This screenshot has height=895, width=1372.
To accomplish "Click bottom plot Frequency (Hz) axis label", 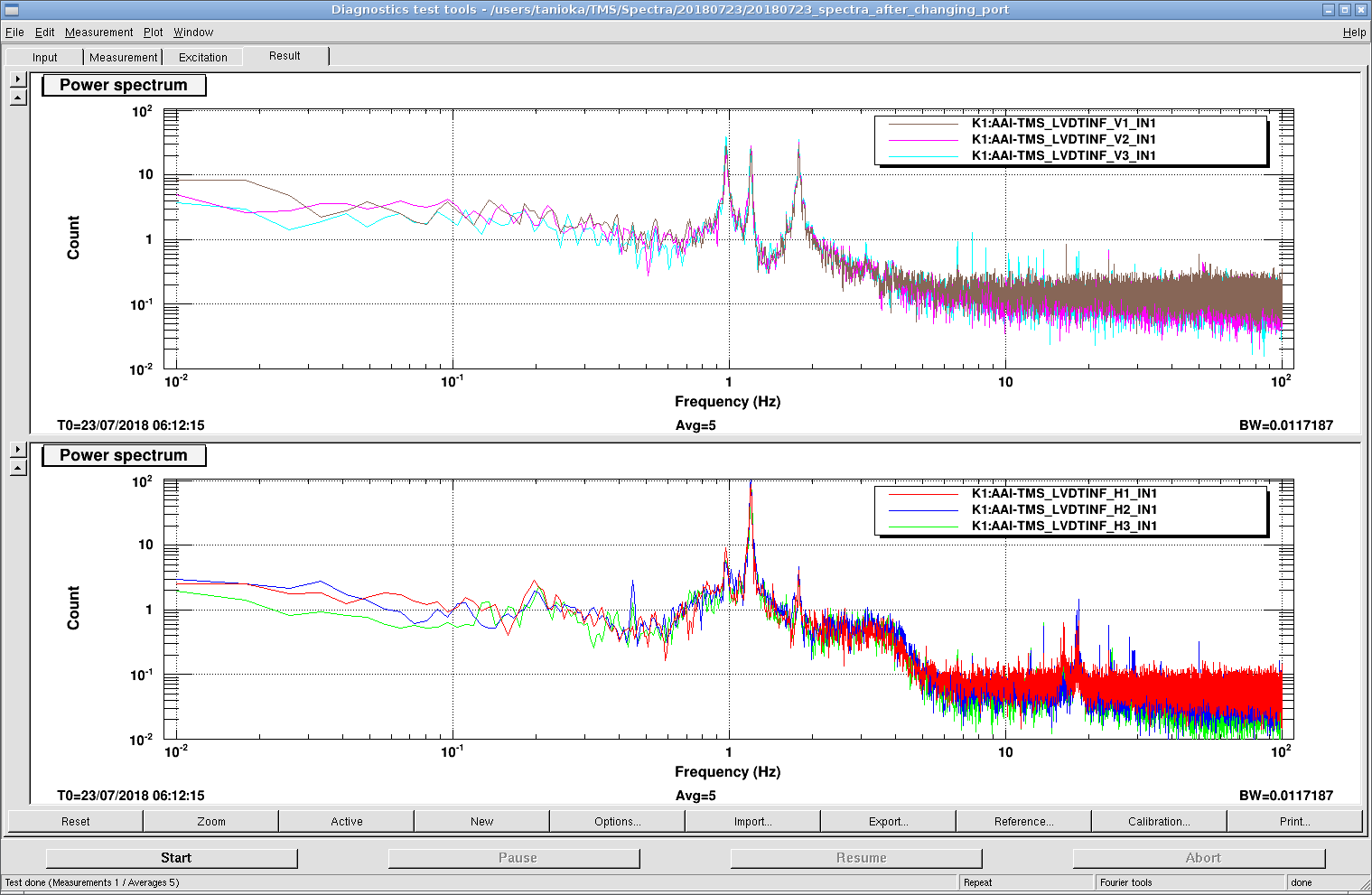I will pyautogui.click(x=727, y=772).
